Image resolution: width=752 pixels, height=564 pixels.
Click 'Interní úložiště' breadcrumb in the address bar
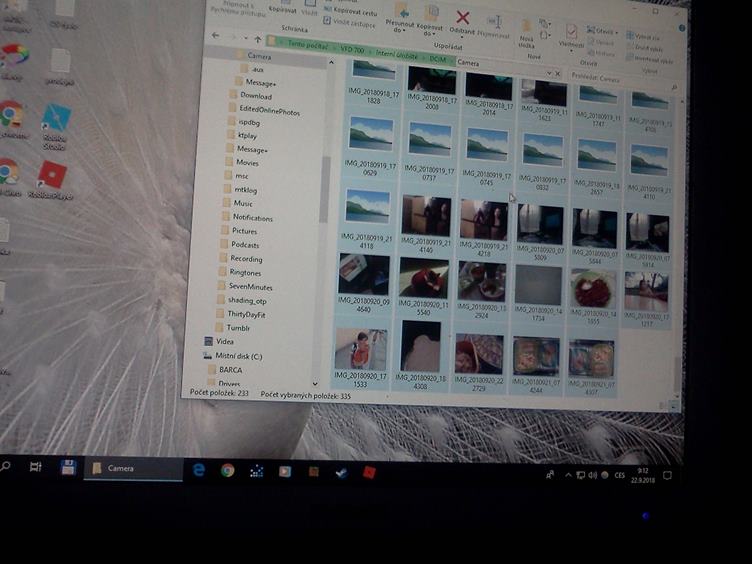396,54
